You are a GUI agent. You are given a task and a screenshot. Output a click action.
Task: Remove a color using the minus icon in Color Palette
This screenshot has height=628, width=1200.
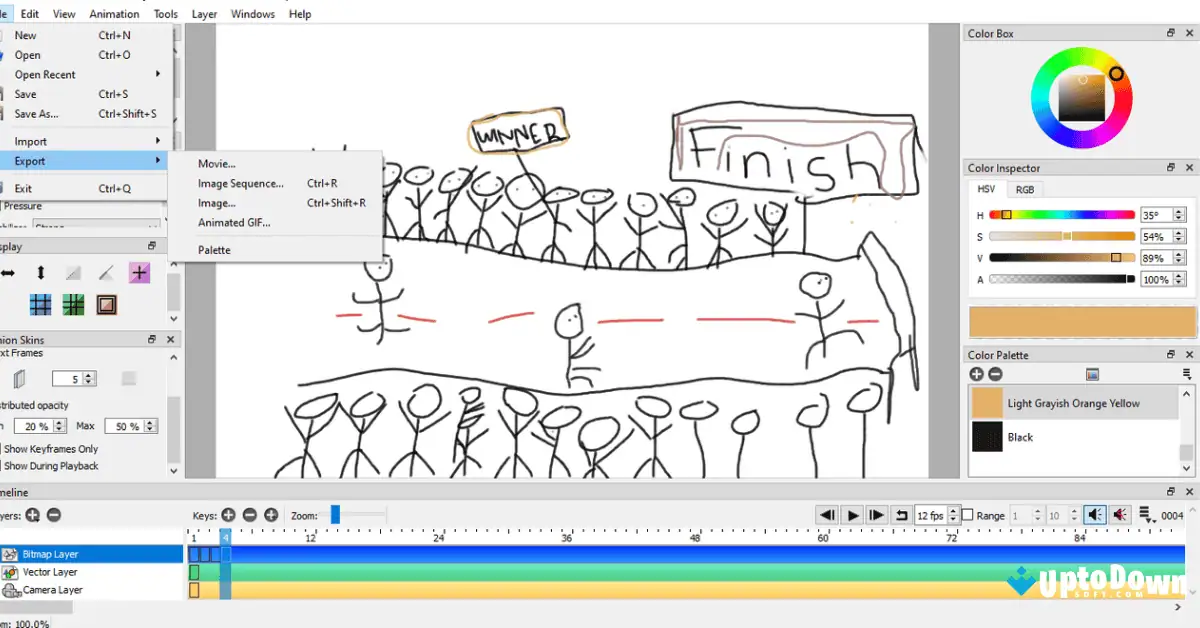pos(994,373)
